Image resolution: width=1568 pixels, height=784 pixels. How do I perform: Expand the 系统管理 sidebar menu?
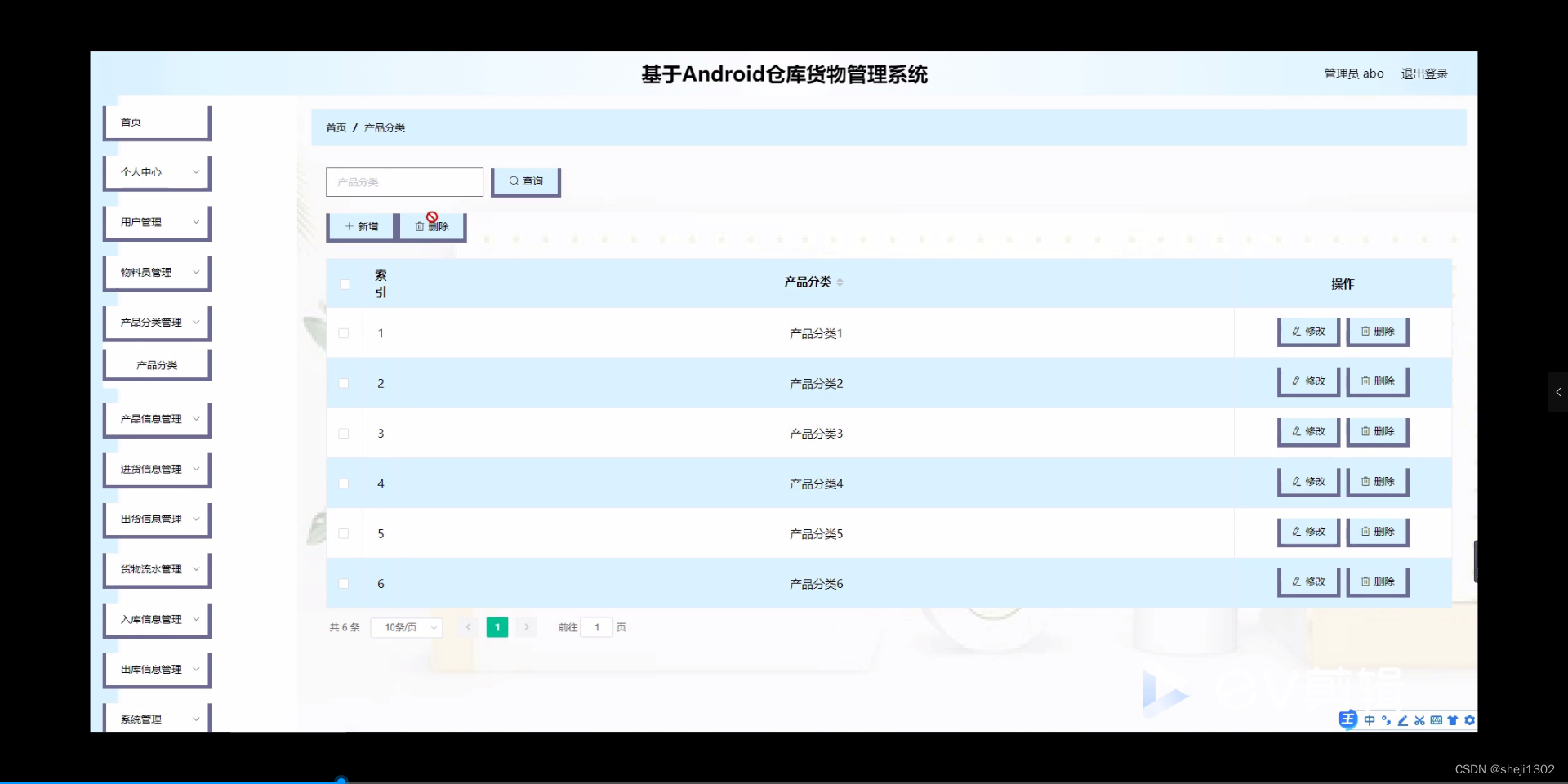click(x=156, y=719)
